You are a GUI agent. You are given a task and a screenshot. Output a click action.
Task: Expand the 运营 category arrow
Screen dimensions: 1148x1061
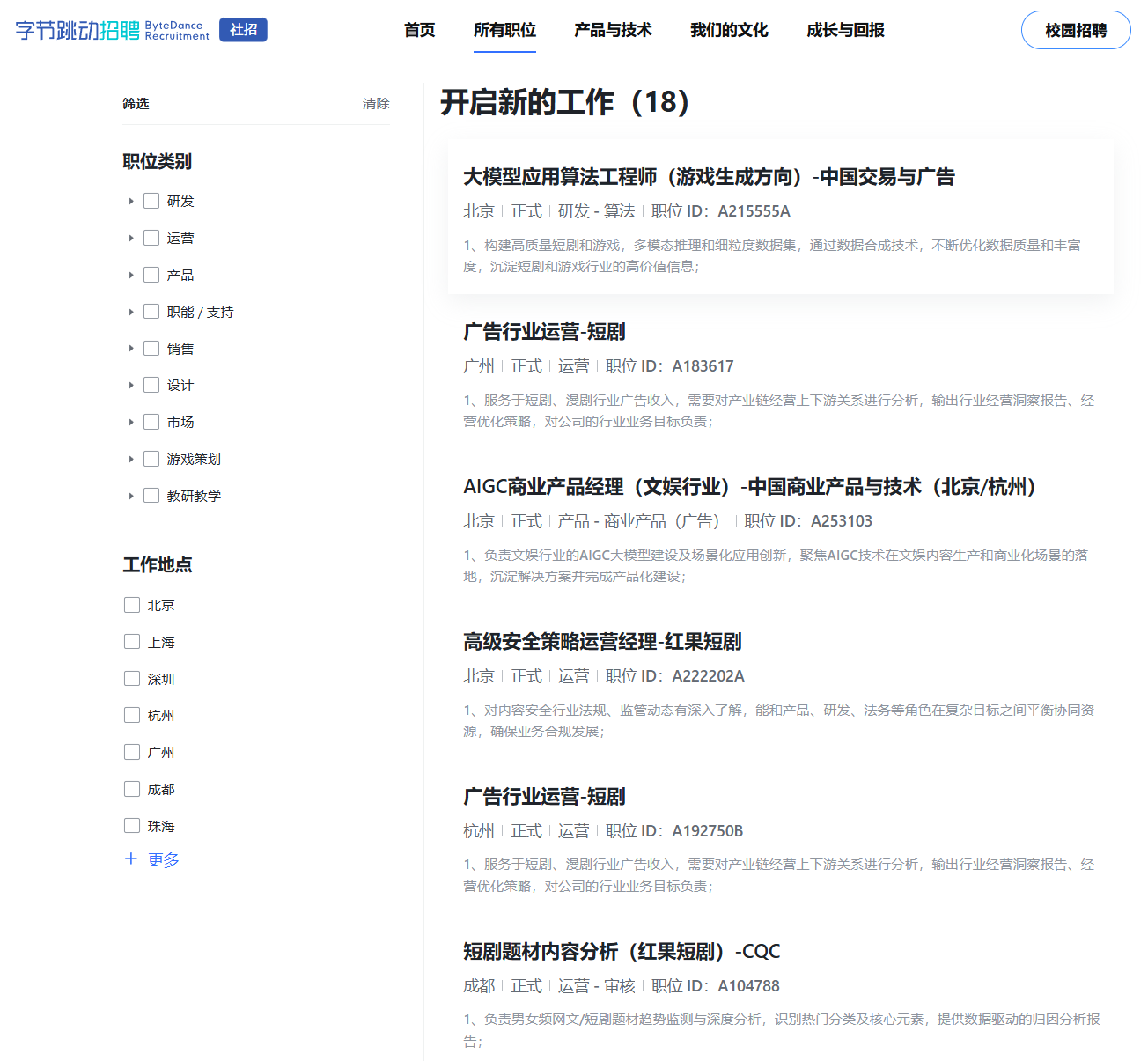pyautogui.click(x=131, y=238)
